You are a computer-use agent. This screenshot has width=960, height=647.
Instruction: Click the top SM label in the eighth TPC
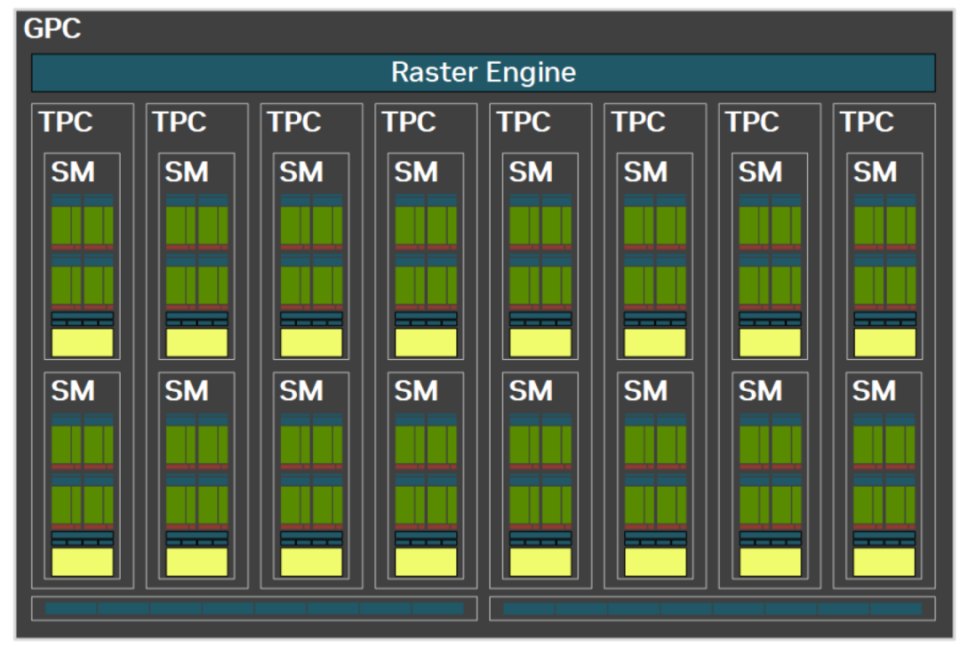[874, 173]
